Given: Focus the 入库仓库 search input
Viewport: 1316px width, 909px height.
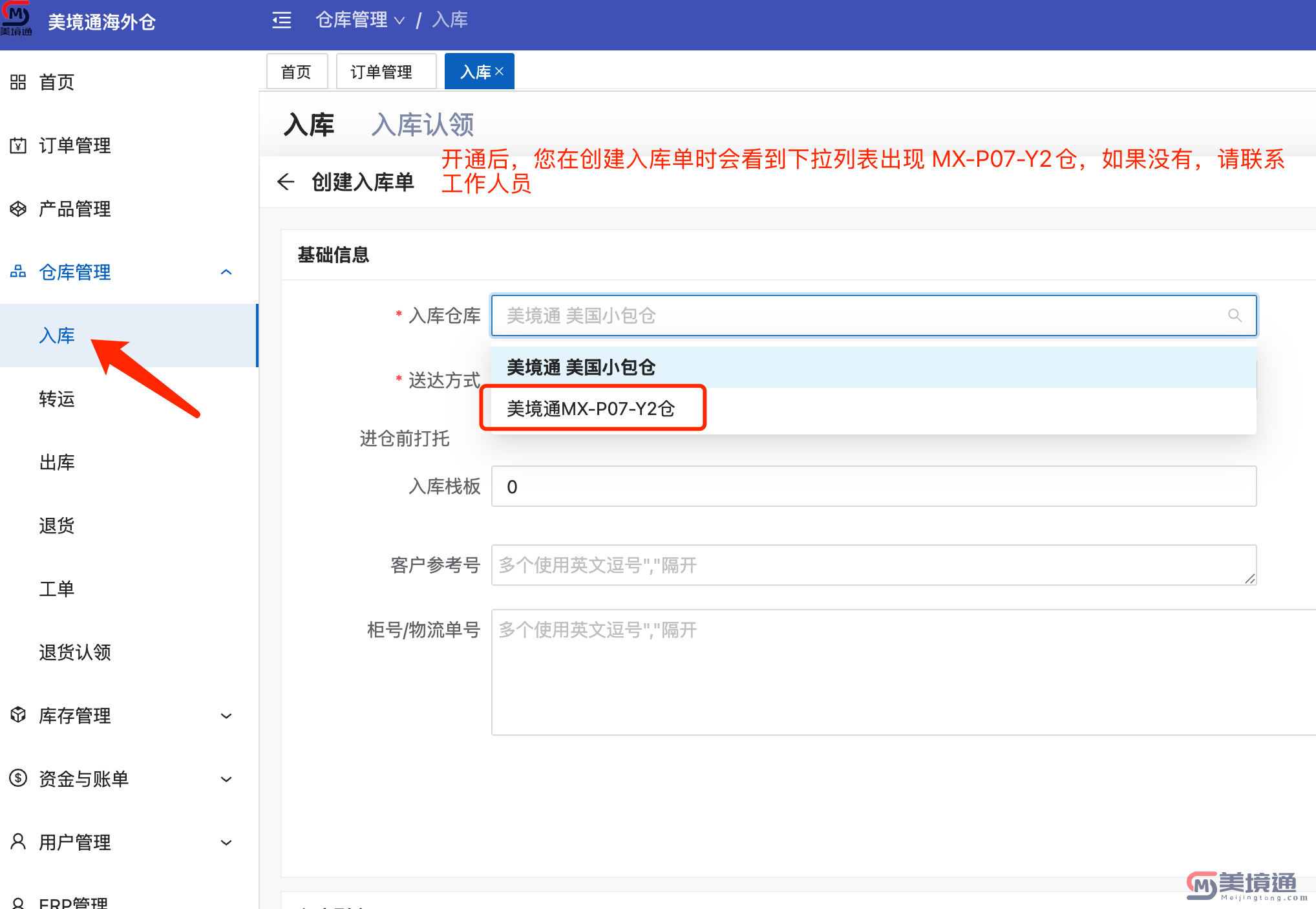Looking at the screenshot, I should [x=874, y=315].
